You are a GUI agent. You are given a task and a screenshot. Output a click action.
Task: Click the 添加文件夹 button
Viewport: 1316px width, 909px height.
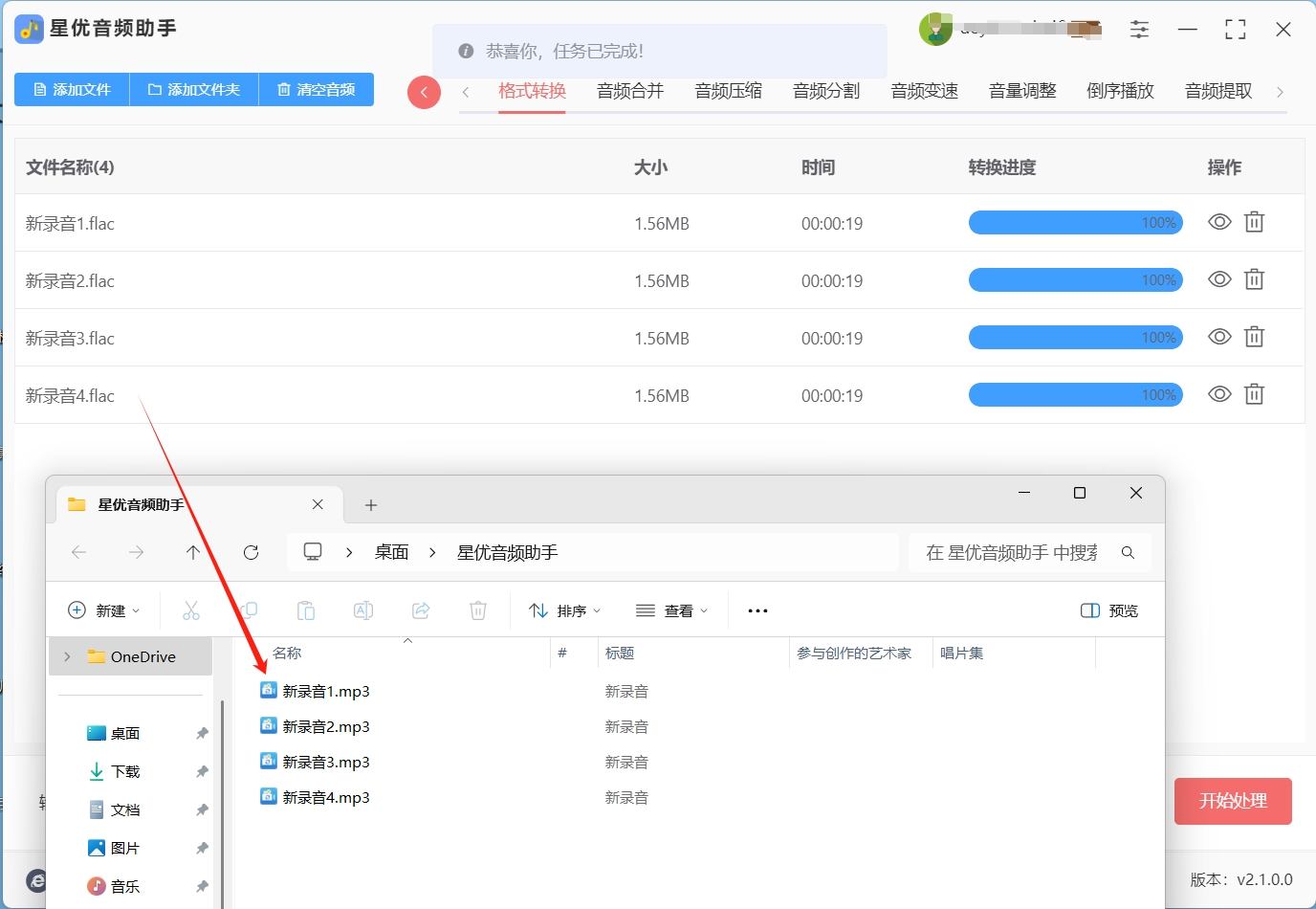[x=194, y=89]
